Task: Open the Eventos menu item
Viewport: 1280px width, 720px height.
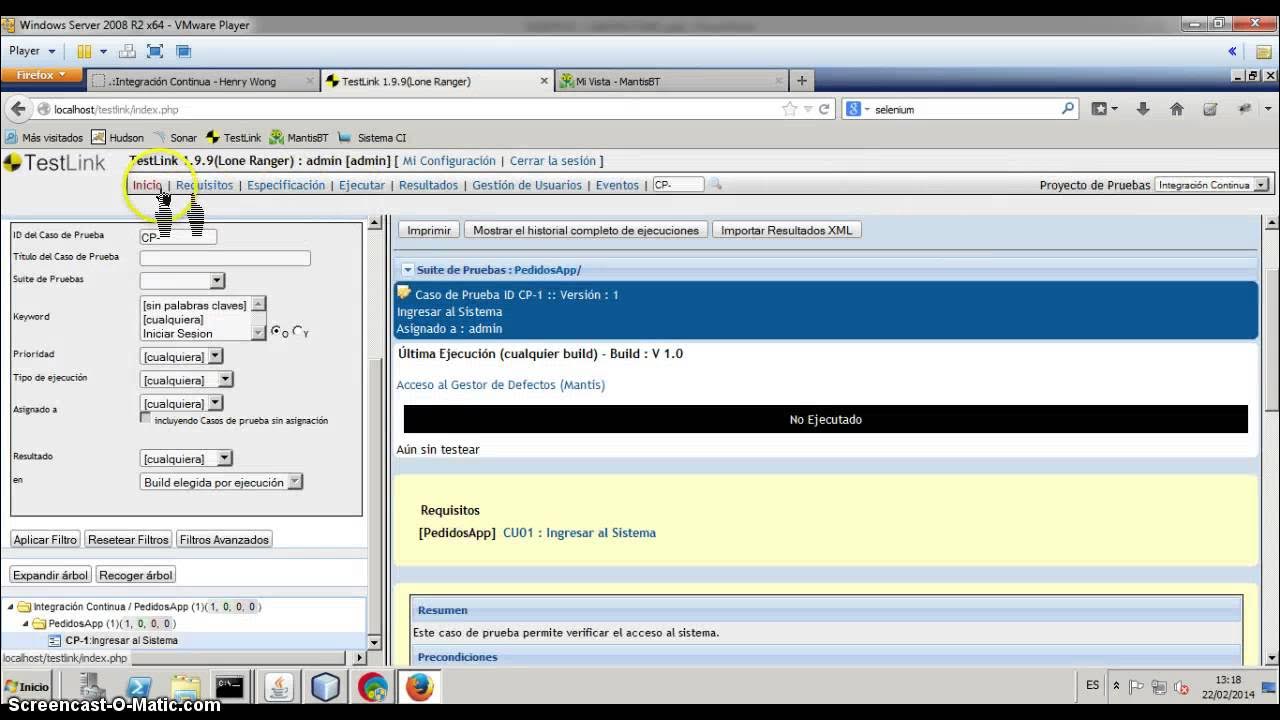Action: 617,185
